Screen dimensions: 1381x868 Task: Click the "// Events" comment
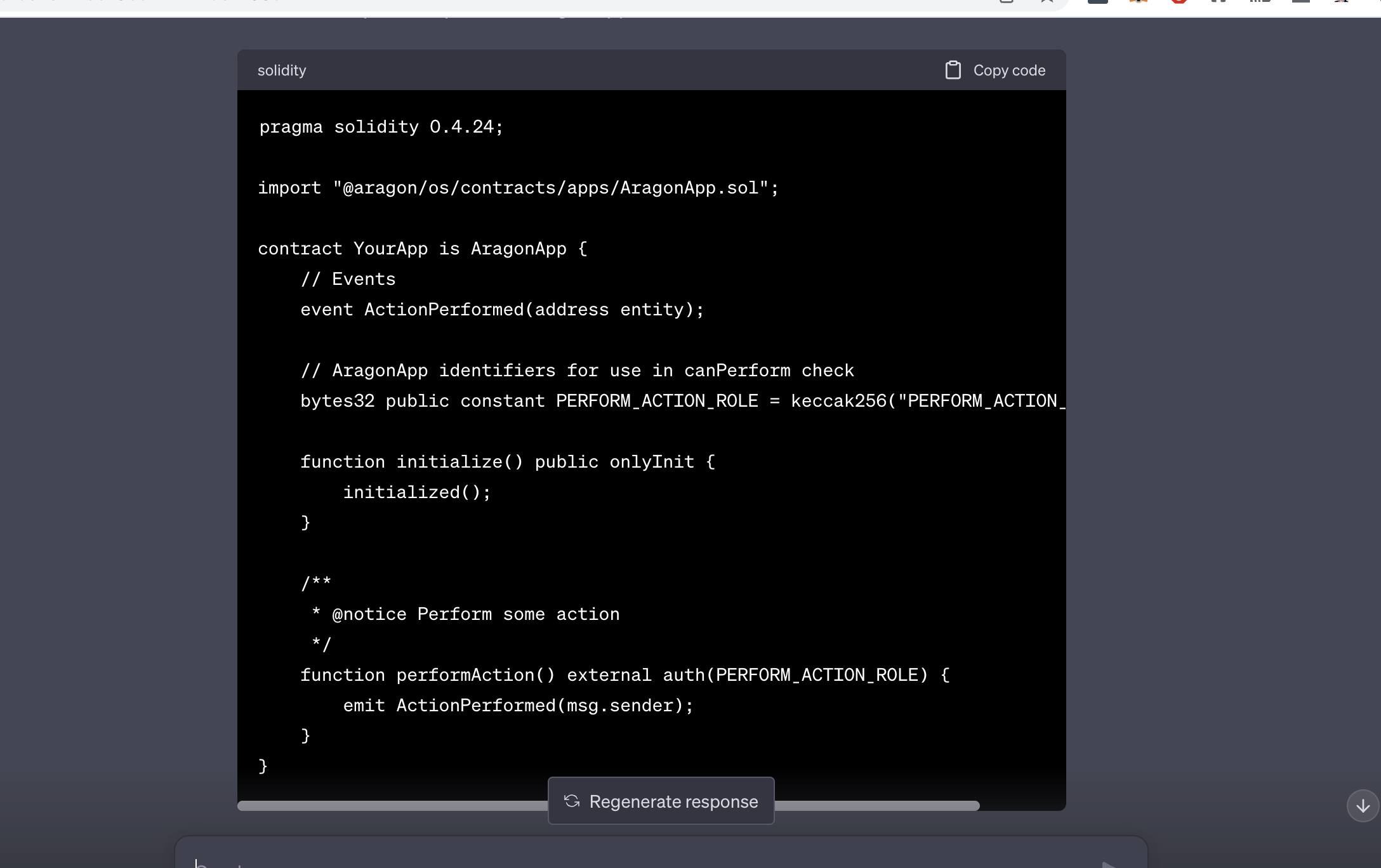click(348, 279)
